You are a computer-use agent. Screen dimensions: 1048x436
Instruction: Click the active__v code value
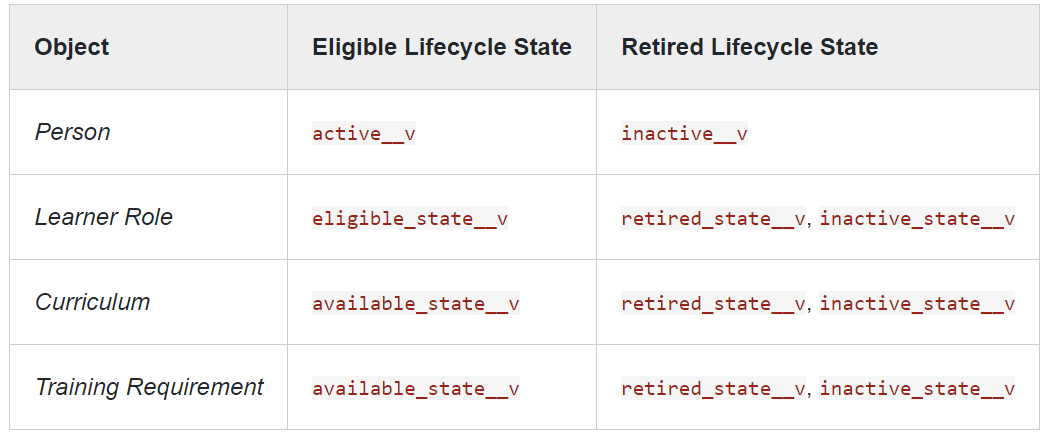(x=363, y=133)
